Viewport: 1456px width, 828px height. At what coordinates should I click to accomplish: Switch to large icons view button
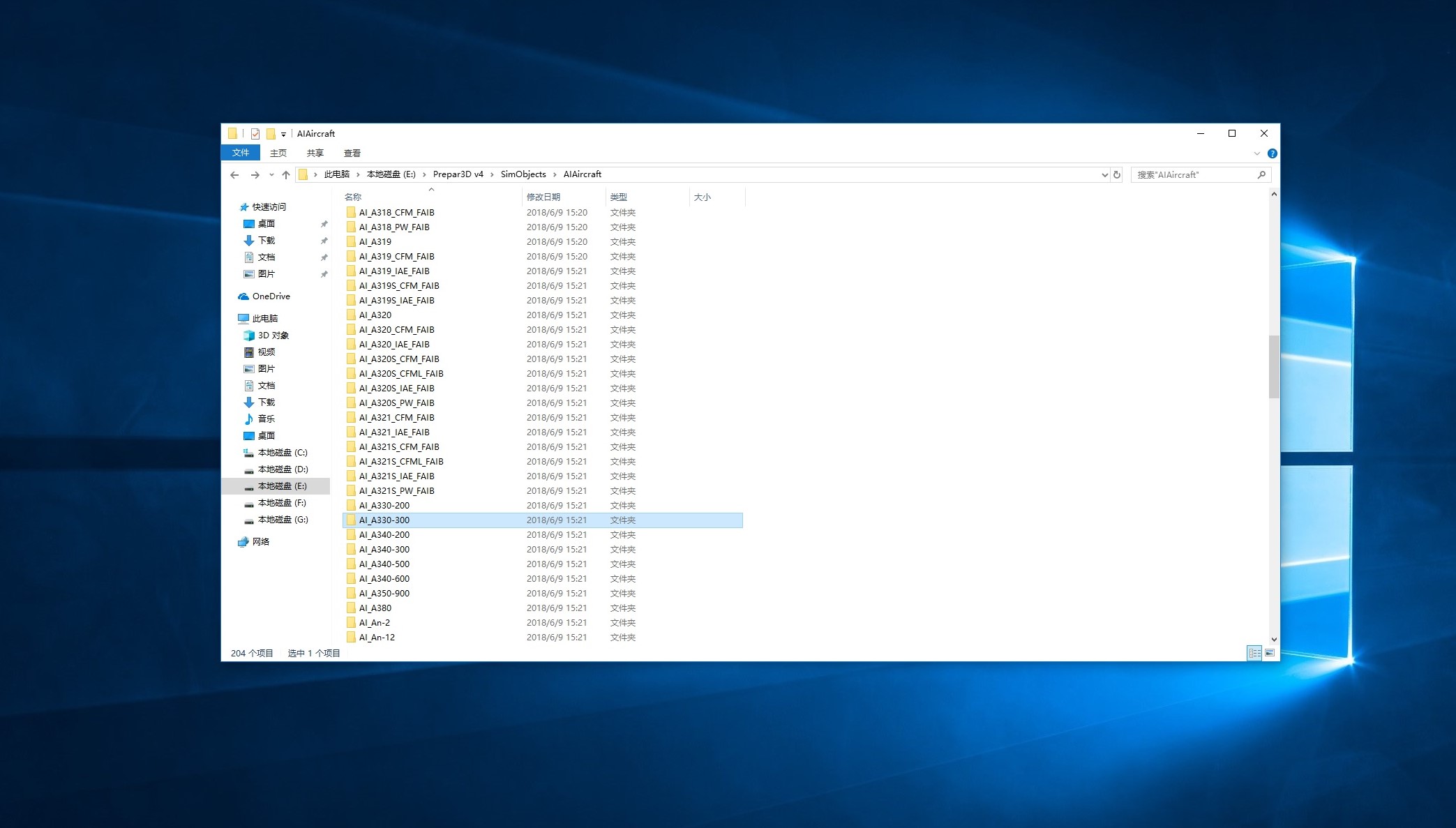tap(1270, 653)
